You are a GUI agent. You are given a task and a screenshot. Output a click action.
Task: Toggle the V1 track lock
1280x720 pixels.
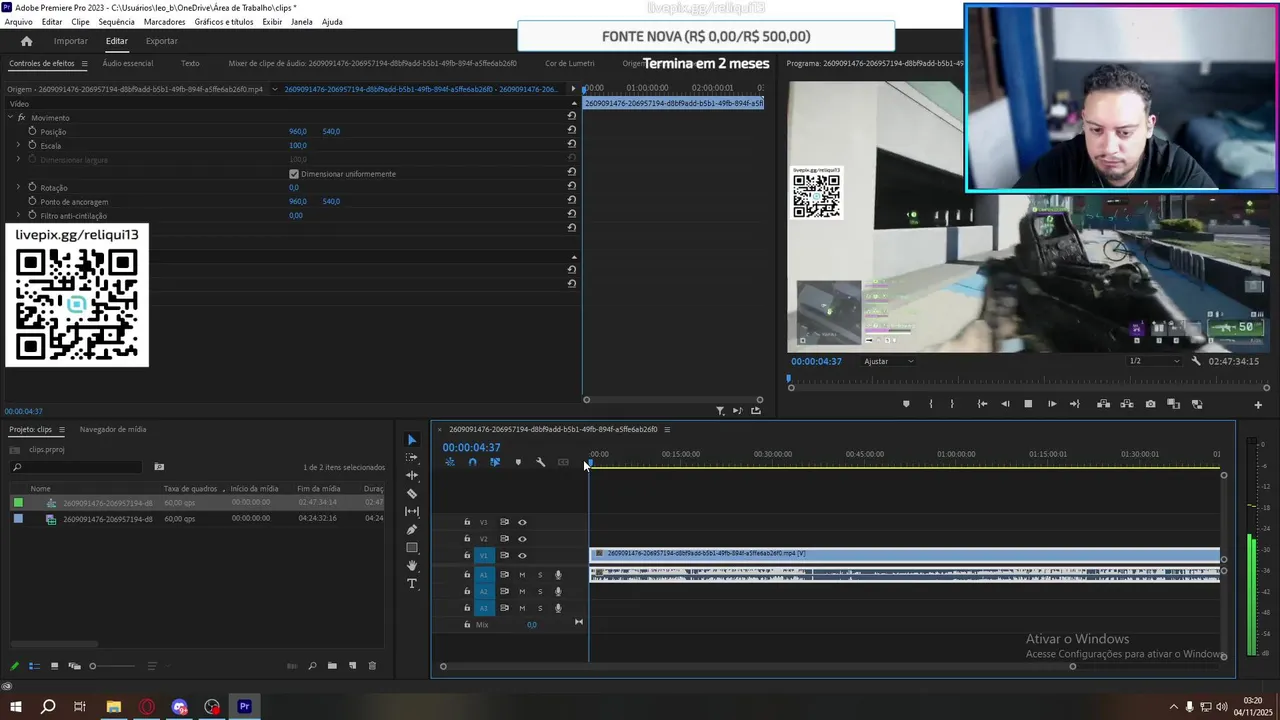[467, 555]
